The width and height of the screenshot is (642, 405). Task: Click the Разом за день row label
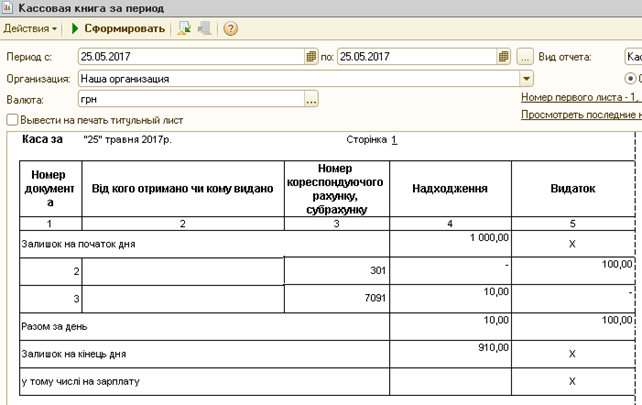[54, 327]
